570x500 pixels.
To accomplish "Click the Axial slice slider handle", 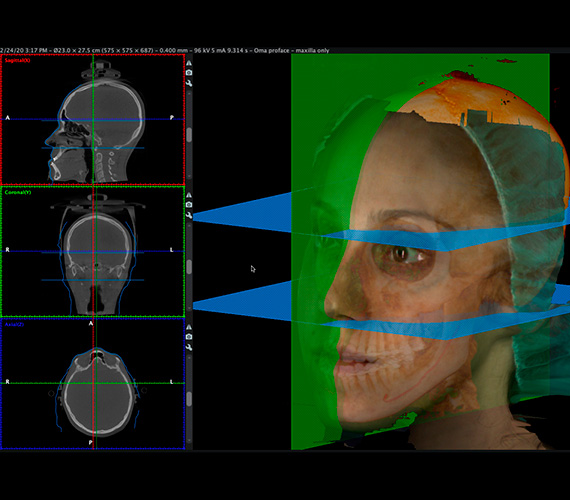I will pos(189,399).
